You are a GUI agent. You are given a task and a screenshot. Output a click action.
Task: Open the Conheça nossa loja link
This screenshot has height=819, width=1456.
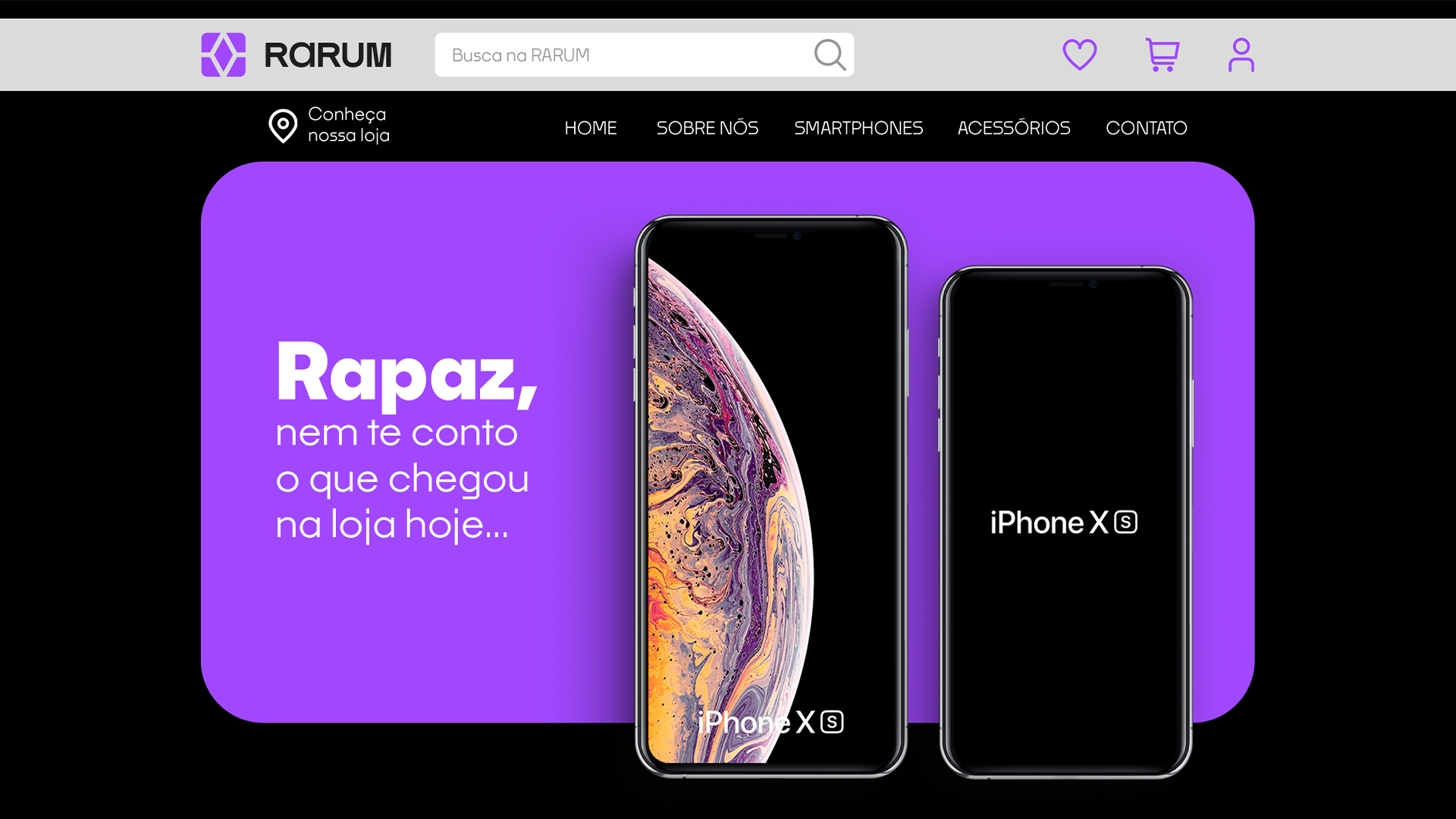pyautogui.click(x=349, y=124)
